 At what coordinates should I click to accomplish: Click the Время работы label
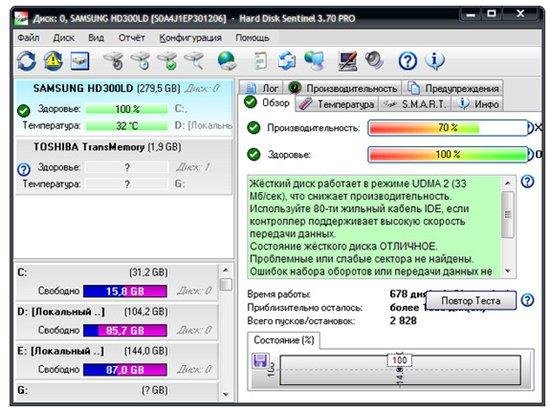pos(279,294)
